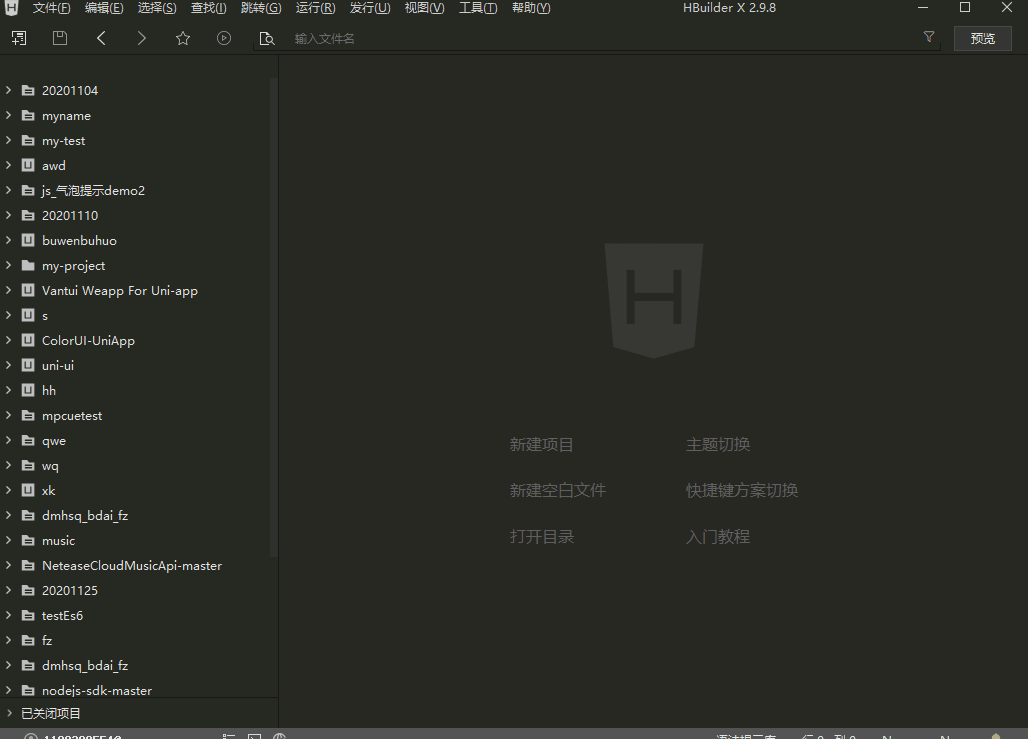1028x739 pixels.
Task: Click the uni-app icon of project s
Action: click(x=28, y=315)
